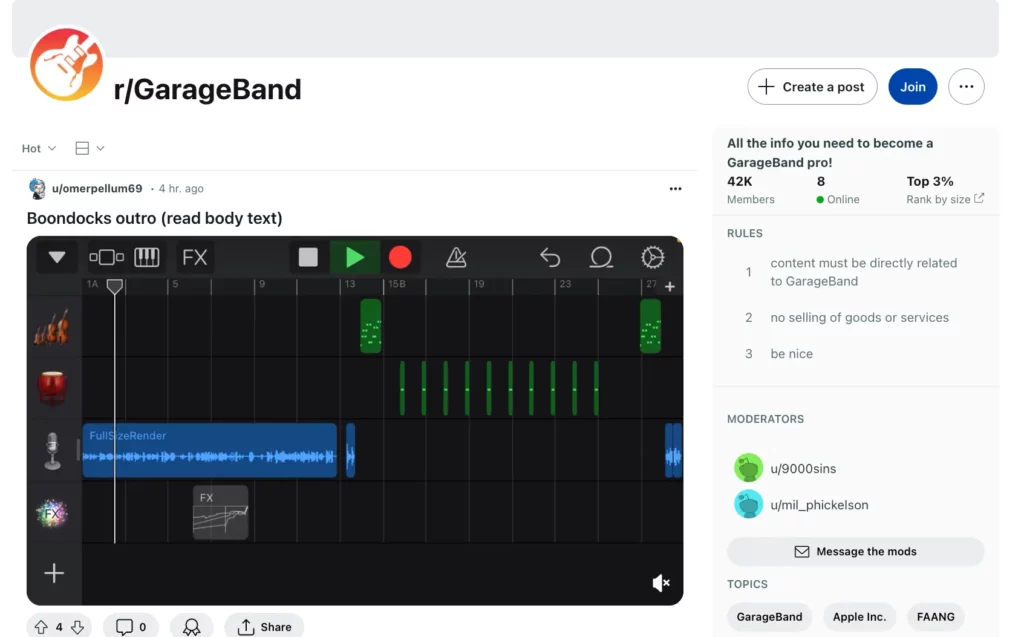Toggle the metronome icon

click(x=456, y=258)
